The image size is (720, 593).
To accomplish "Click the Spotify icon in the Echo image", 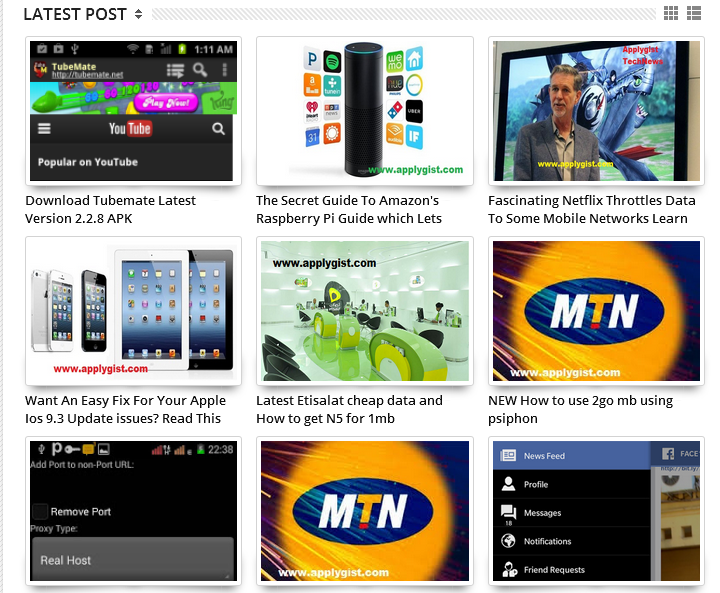I will pyautogui.click(x=332, y=61).
